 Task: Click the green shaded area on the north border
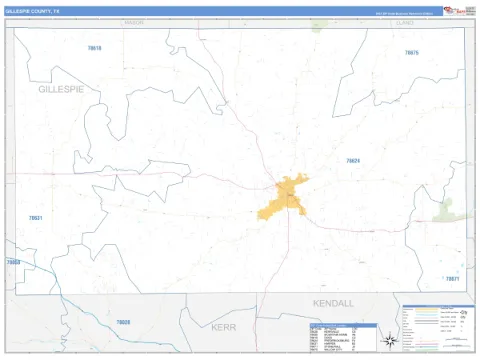click(319, 26)
